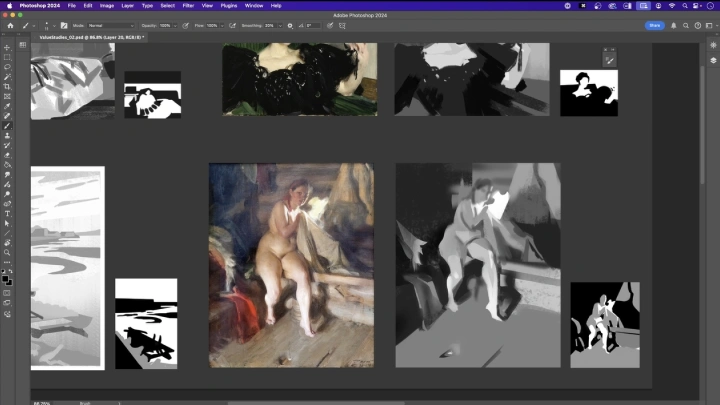The width and height of the screenshot is (720, 405).
Task: Toggle the brush settings panel button
Action: click(x=64, y=25)
